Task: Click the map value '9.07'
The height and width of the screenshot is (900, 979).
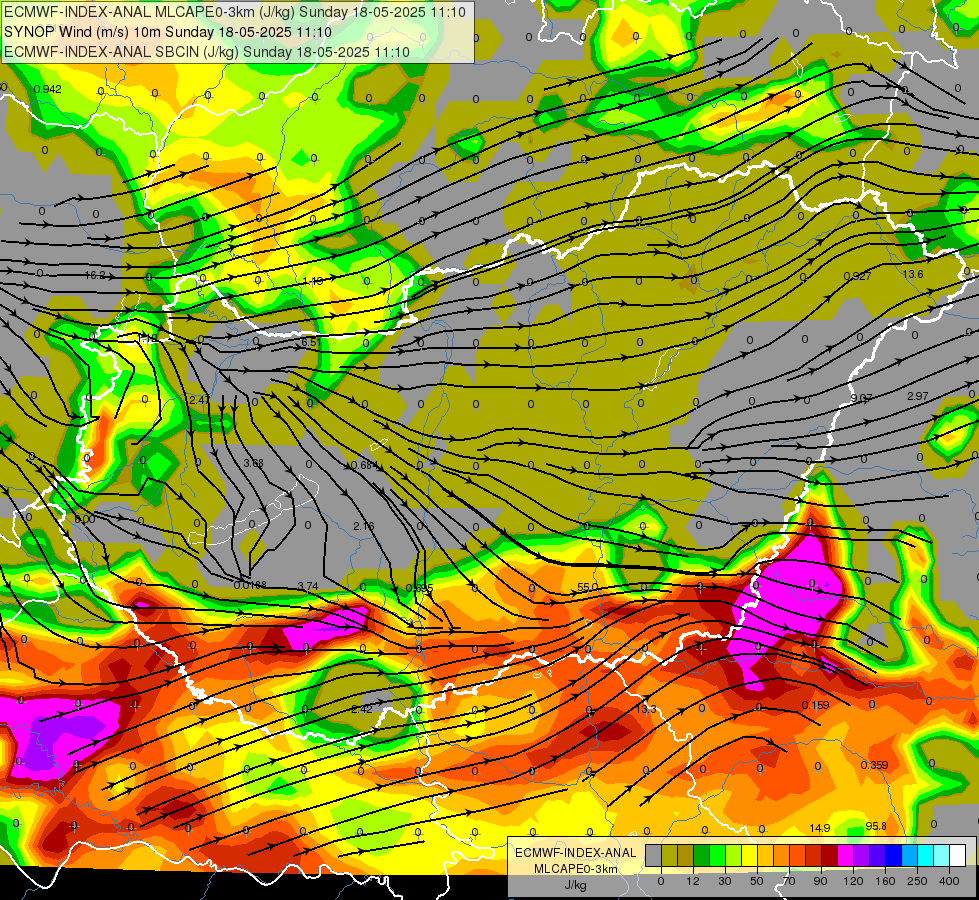Action: coord(861,398)
